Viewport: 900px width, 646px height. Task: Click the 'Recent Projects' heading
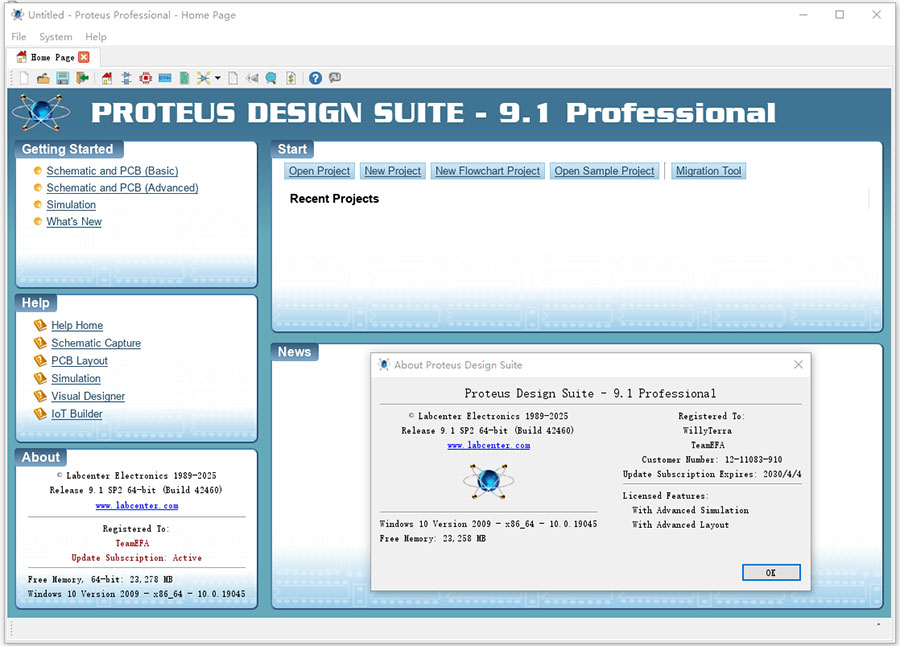coord(334,199)
